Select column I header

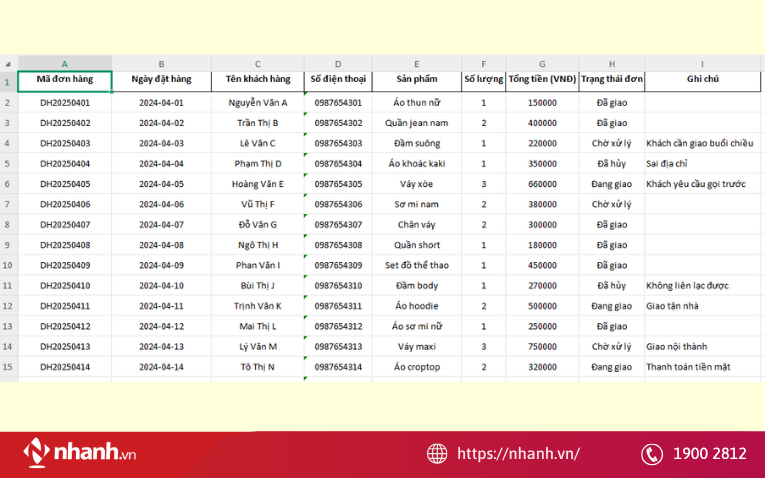(703, 64)
